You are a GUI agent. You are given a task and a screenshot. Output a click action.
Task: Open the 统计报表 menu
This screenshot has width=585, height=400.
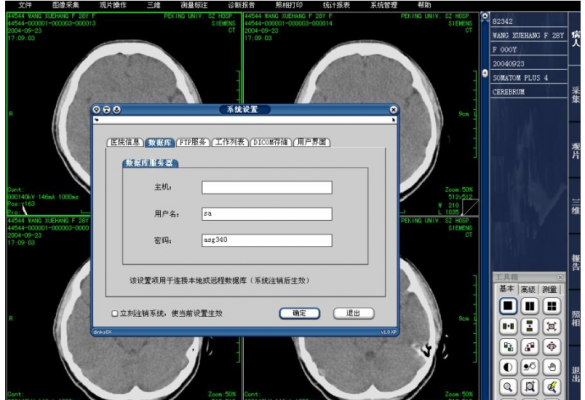(336, 5)
